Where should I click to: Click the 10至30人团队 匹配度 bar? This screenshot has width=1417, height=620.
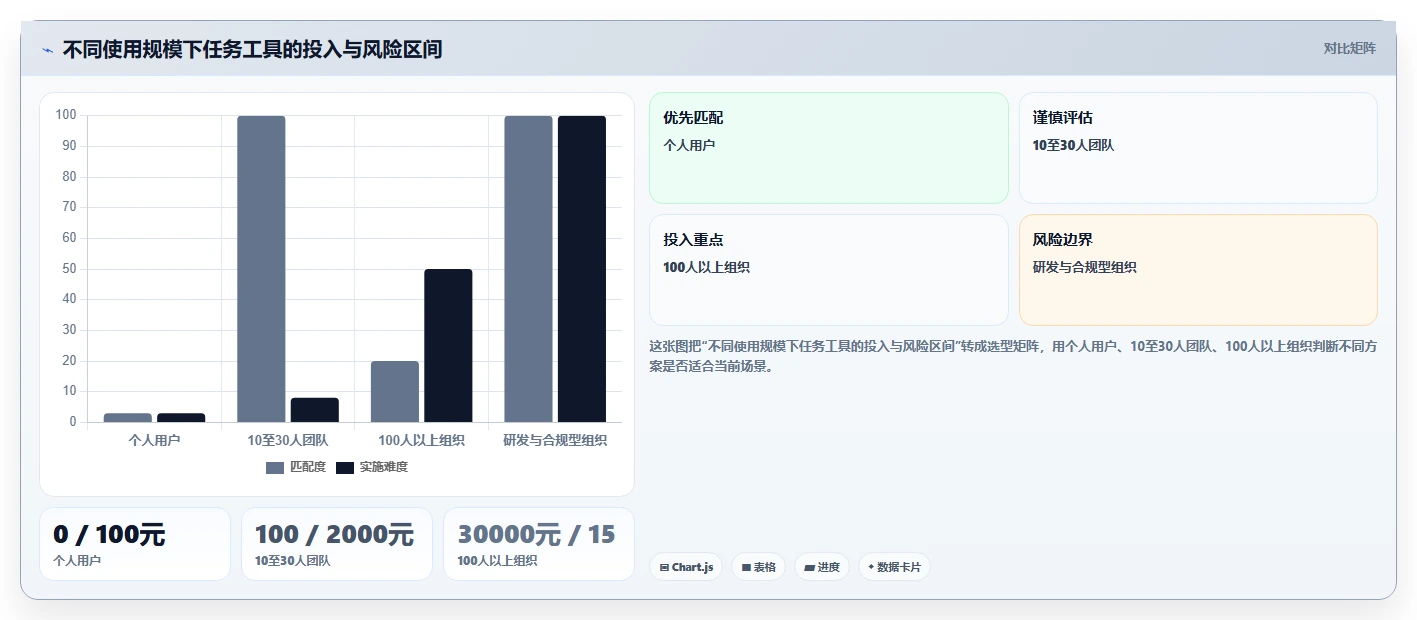(261, 269)
